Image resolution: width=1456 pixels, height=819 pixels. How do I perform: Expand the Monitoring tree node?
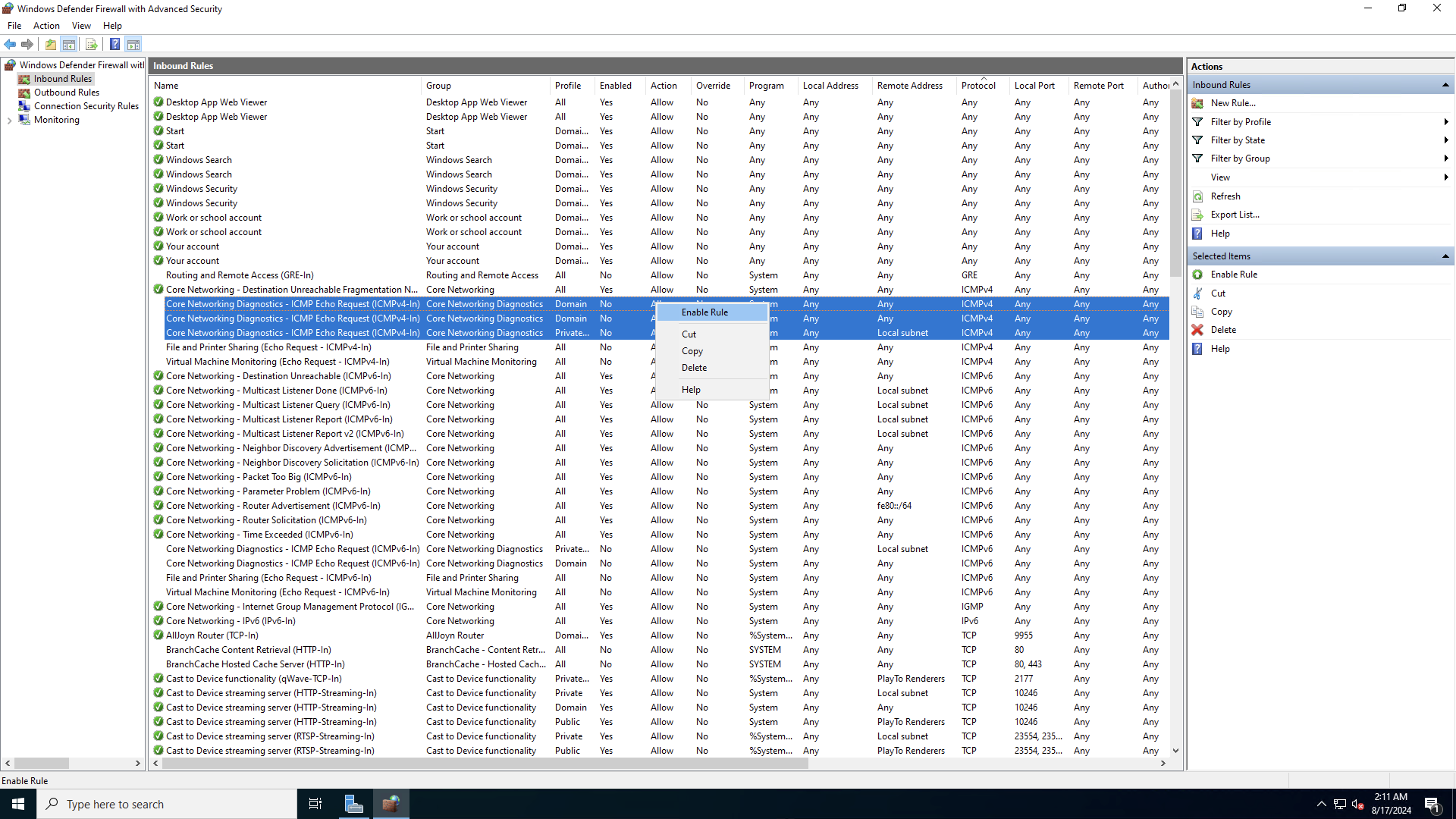9,120
